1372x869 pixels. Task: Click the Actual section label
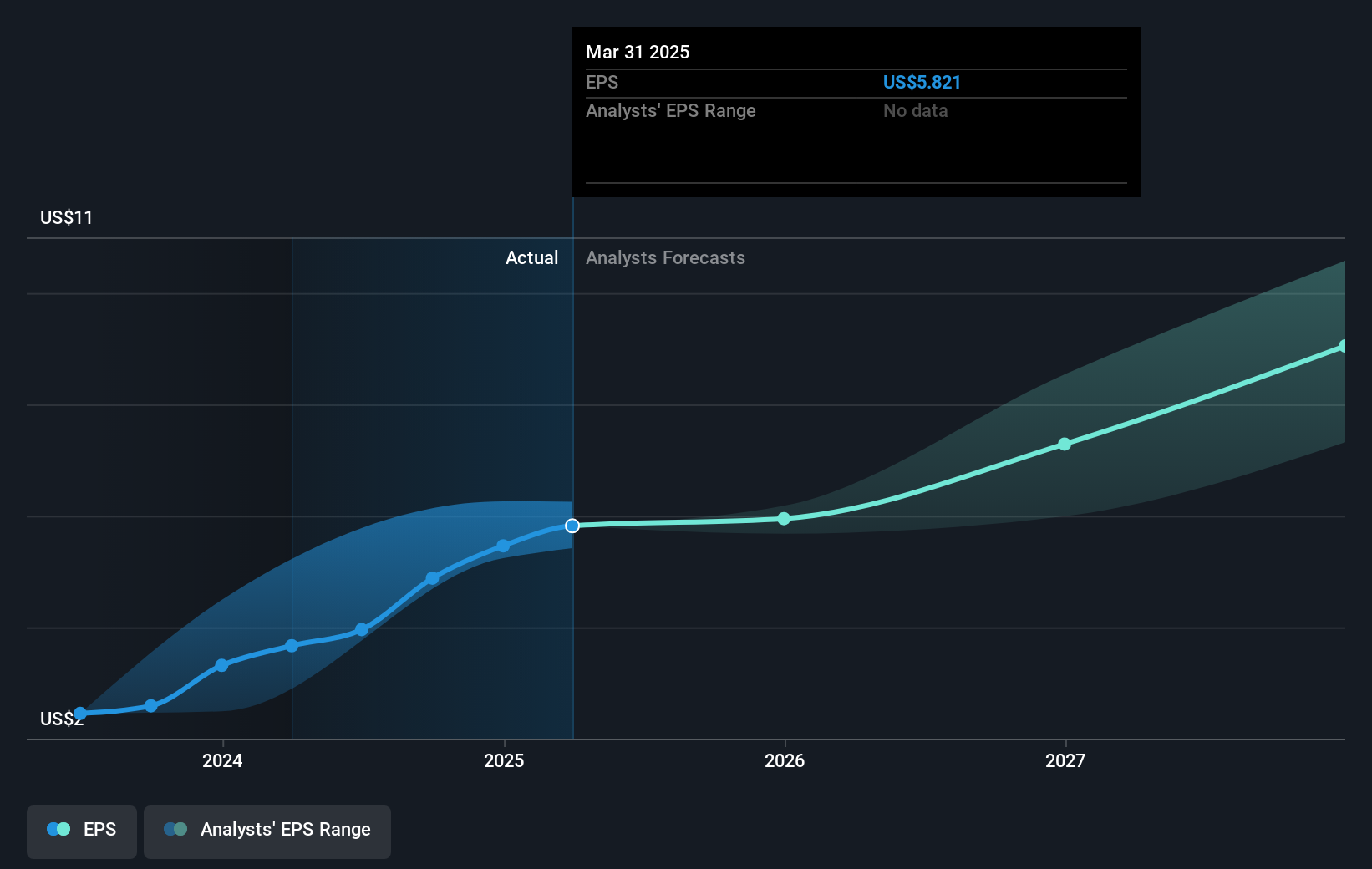(531, 257)
